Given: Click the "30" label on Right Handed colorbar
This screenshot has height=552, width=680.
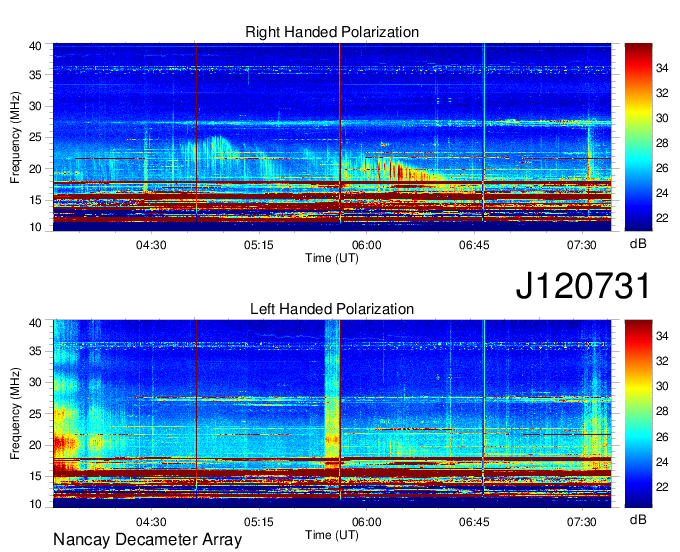Looking at the screenshot, I should coord(662,118).
